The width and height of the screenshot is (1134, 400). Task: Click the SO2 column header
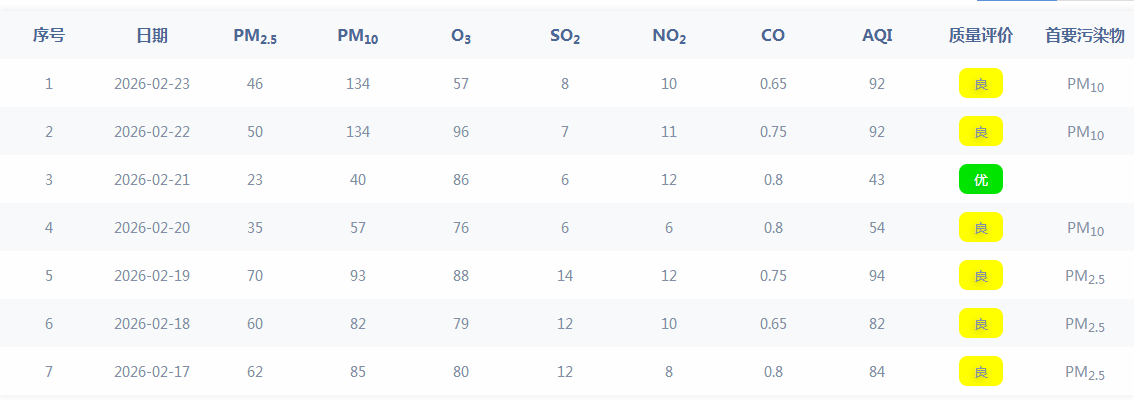(565, 36)
